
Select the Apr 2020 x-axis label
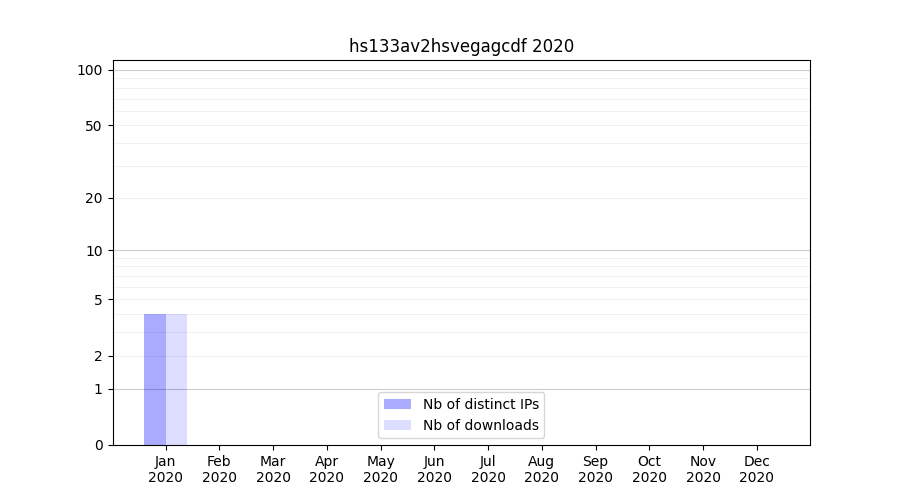click(x=327, y=469)
